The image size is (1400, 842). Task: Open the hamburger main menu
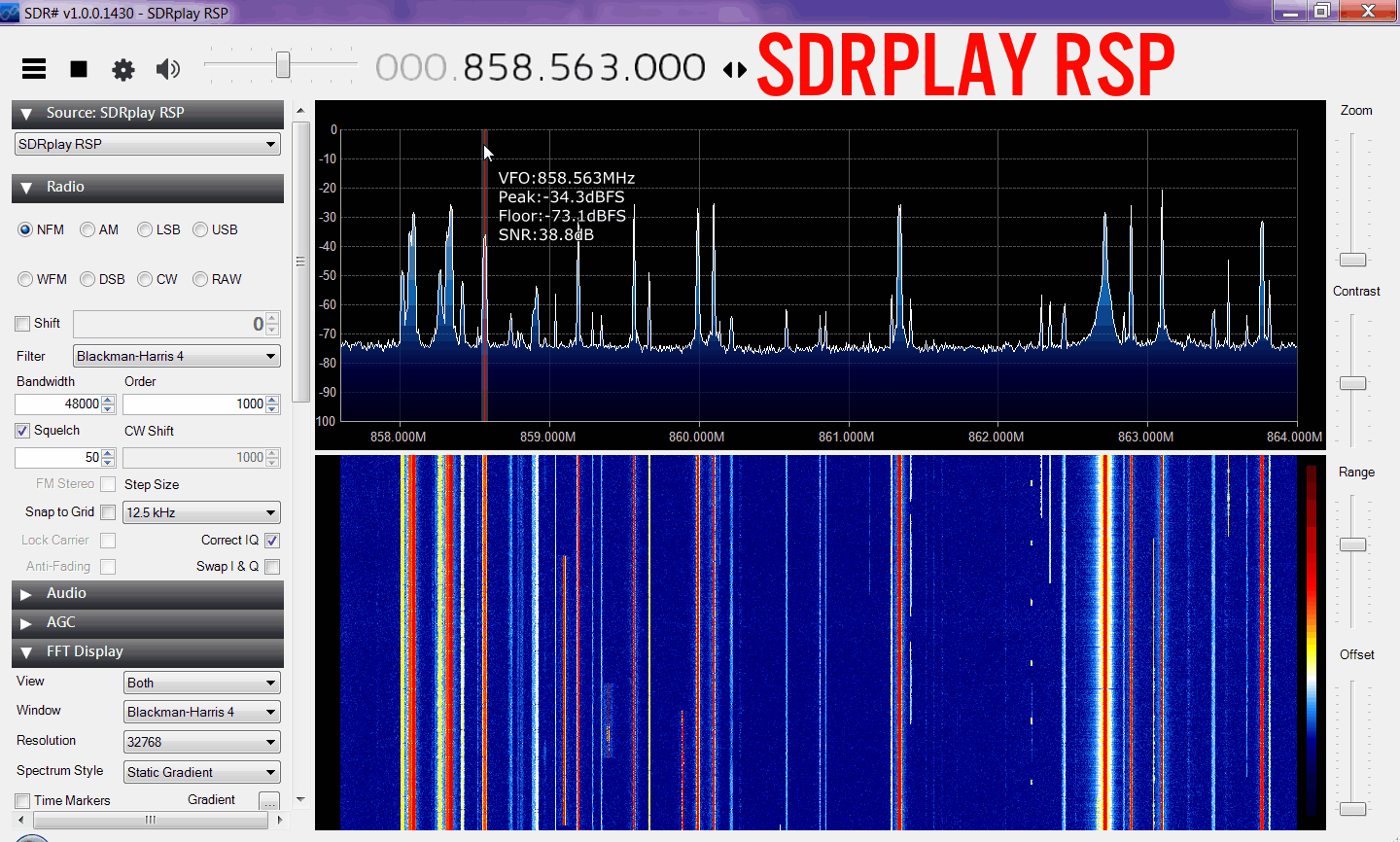tap(34, 68)
